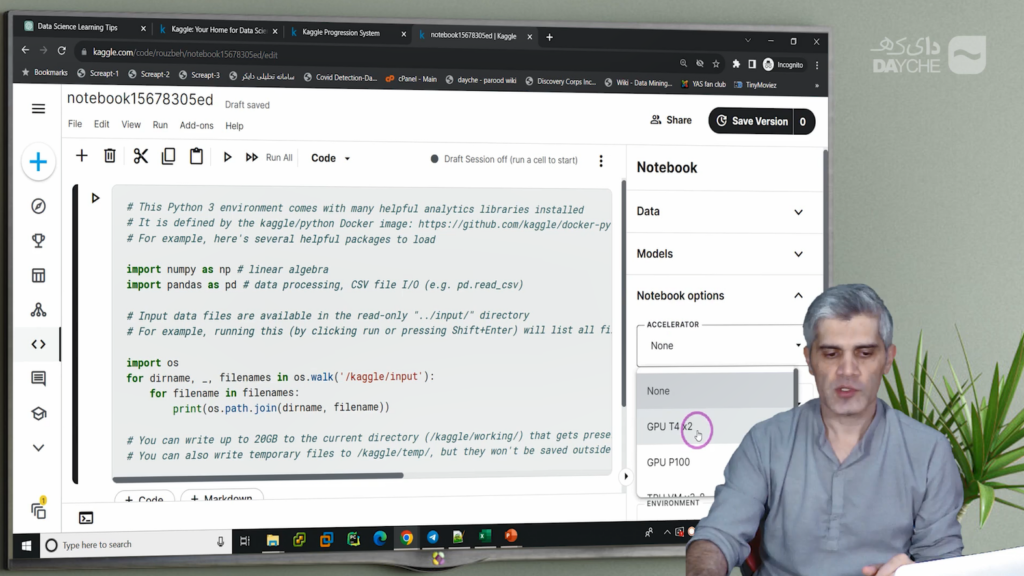Open the Add-ons menu
The width and height of the screenshot is (1024, 576).
tap(197, 125)
